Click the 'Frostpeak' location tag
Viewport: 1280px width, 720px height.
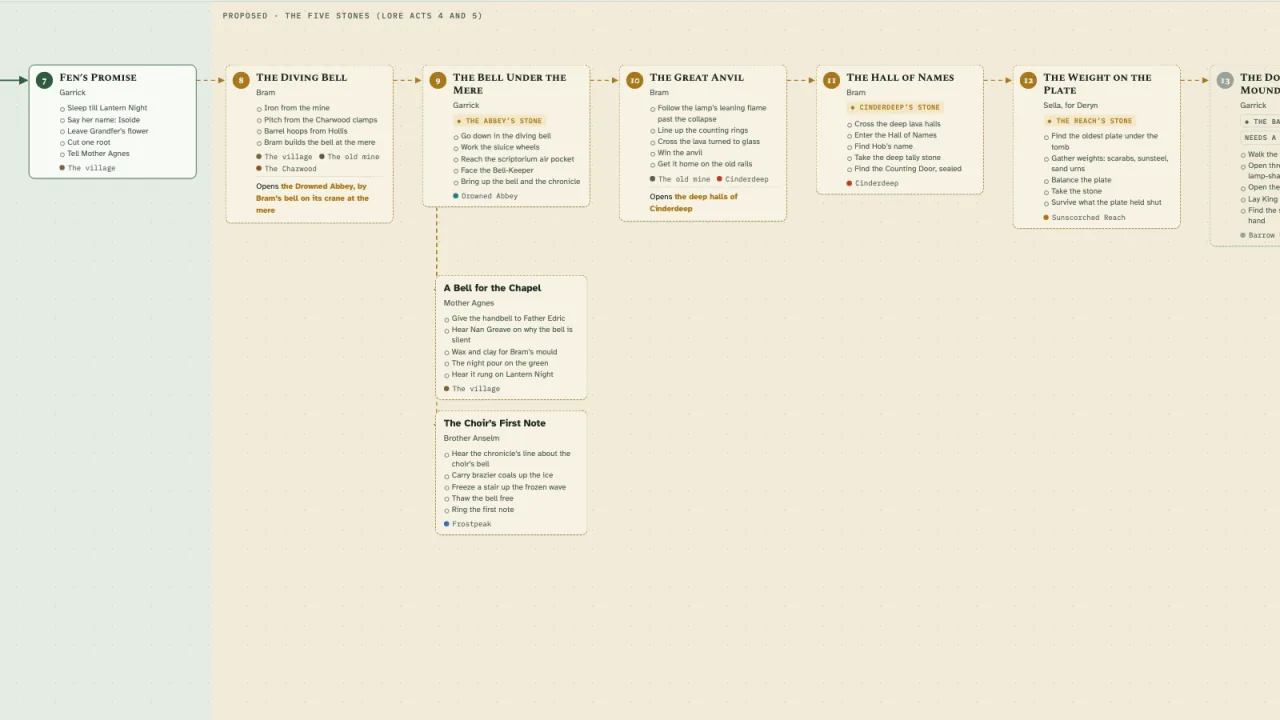point(468,524)
